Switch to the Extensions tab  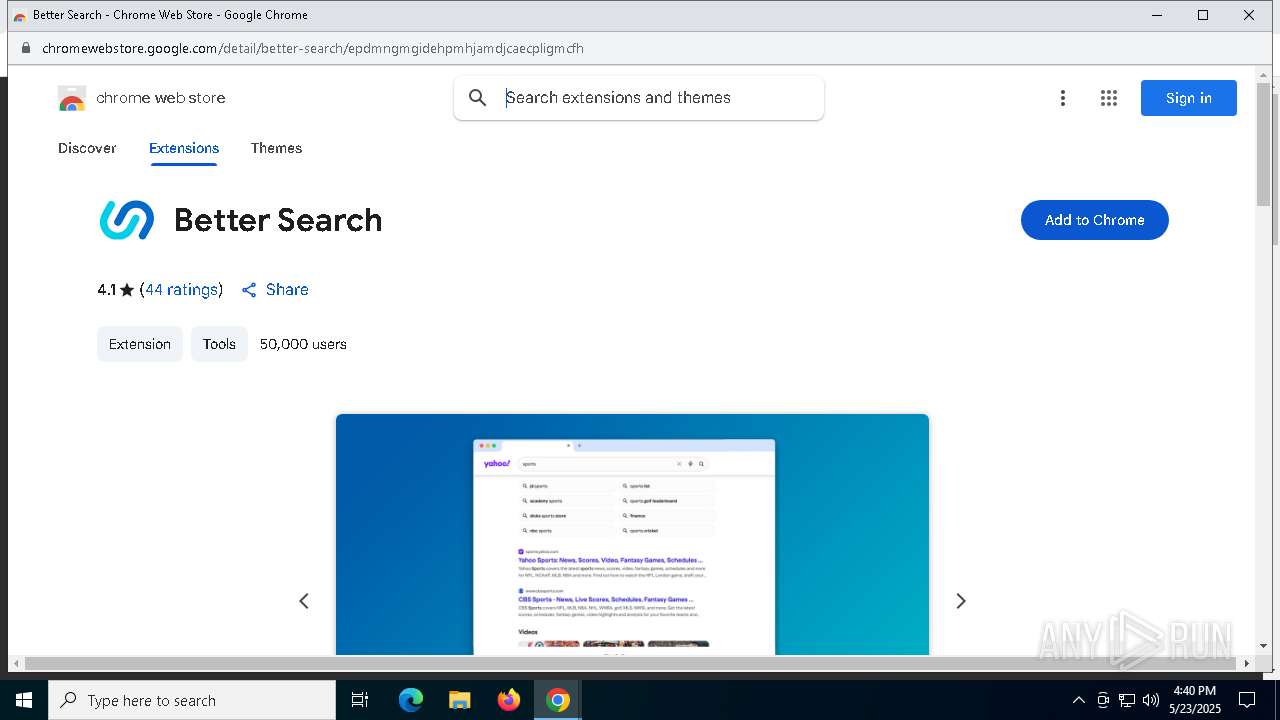[184, 148]
